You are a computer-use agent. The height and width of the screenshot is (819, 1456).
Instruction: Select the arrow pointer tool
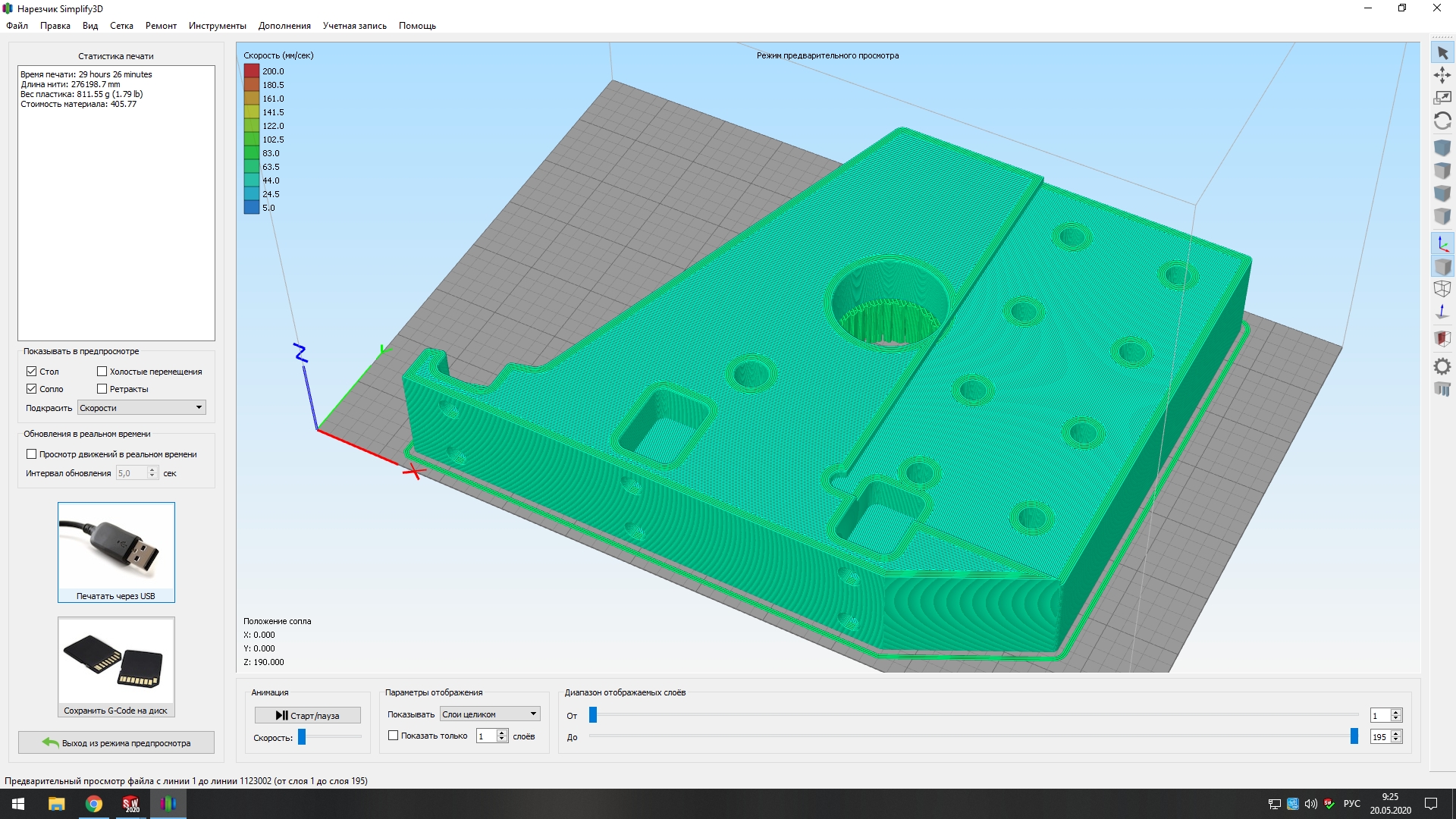coord(1442,53)
